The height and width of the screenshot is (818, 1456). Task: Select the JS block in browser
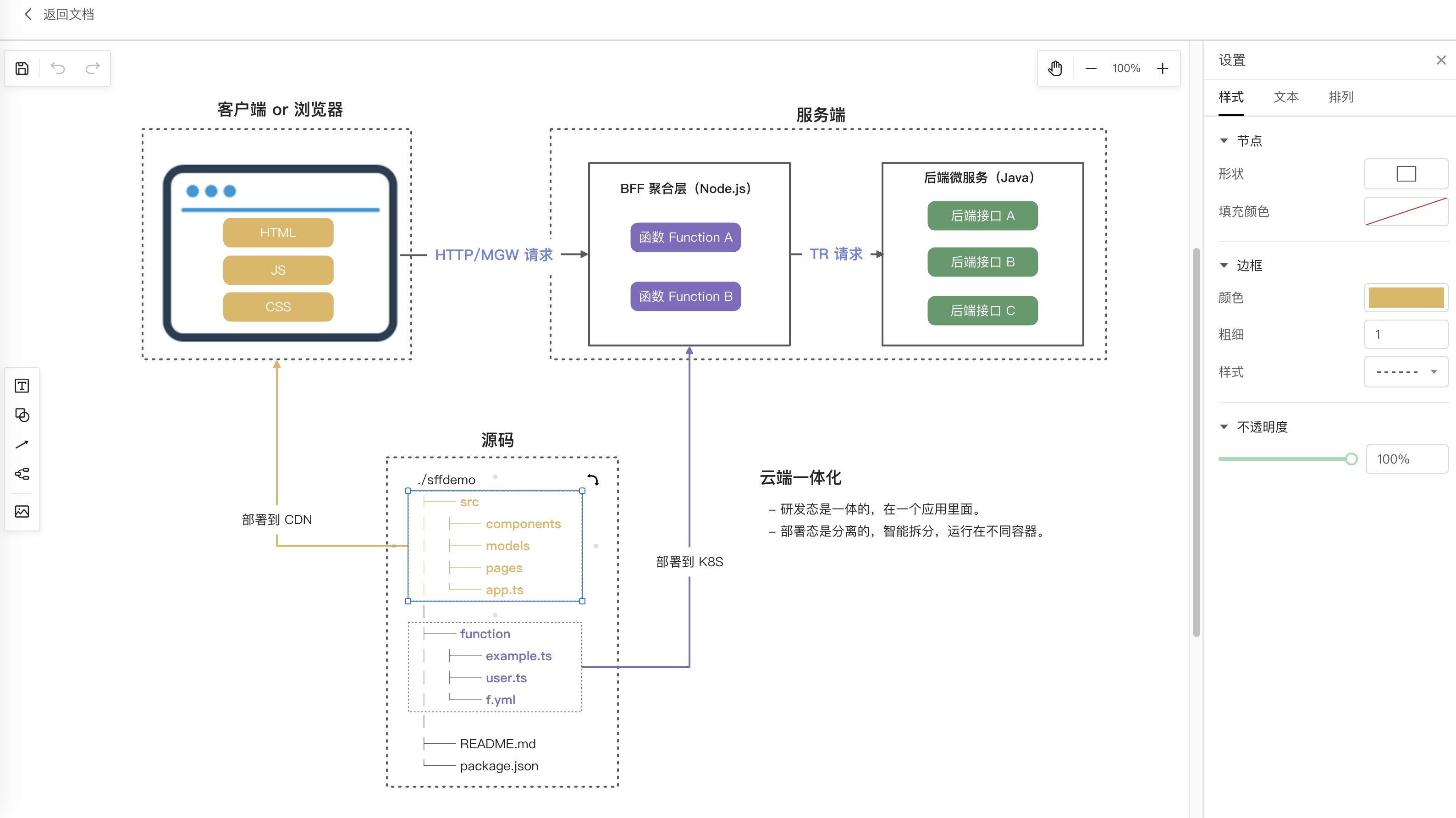click(278, 270)
